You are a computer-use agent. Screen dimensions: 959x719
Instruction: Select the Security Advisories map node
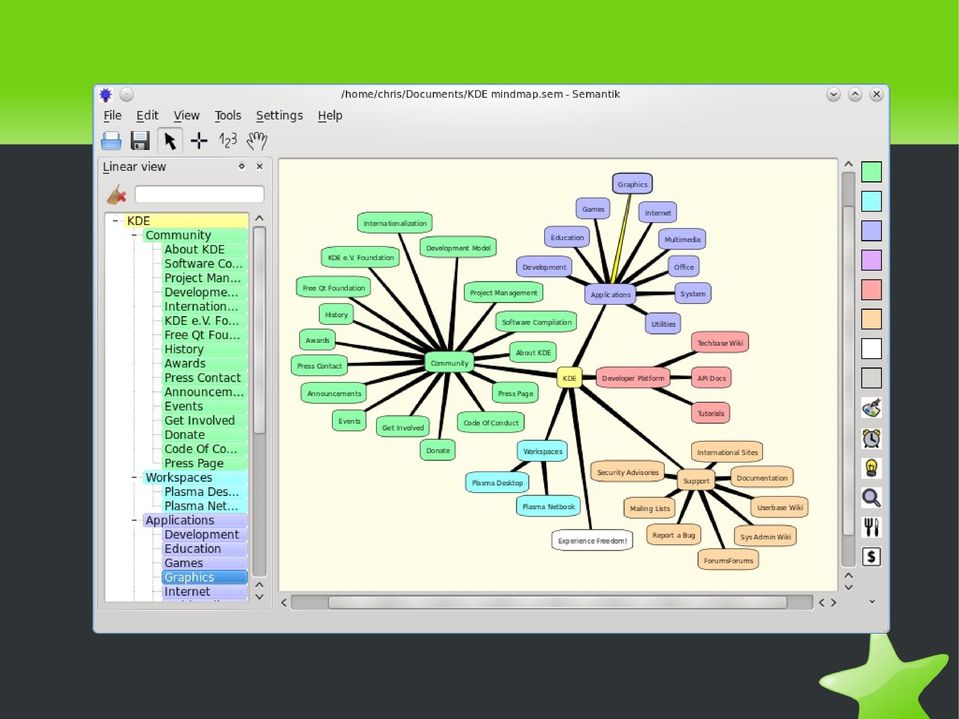(628, 472)
